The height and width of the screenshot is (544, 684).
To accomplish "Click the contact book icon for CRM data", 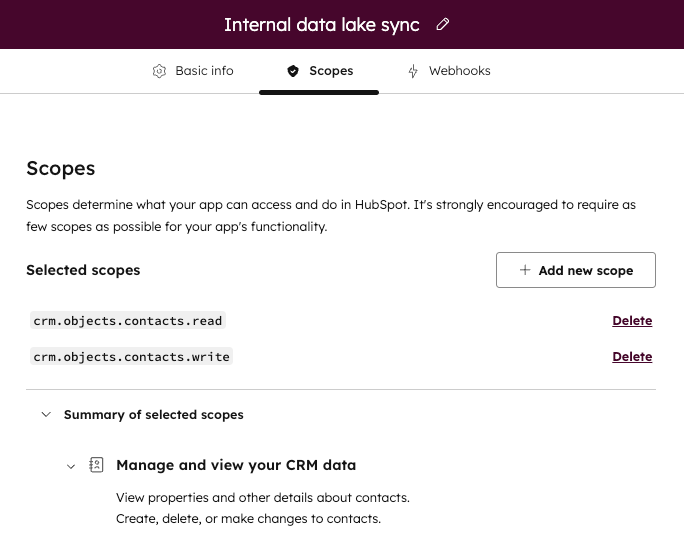I will (x=97, y=465).
